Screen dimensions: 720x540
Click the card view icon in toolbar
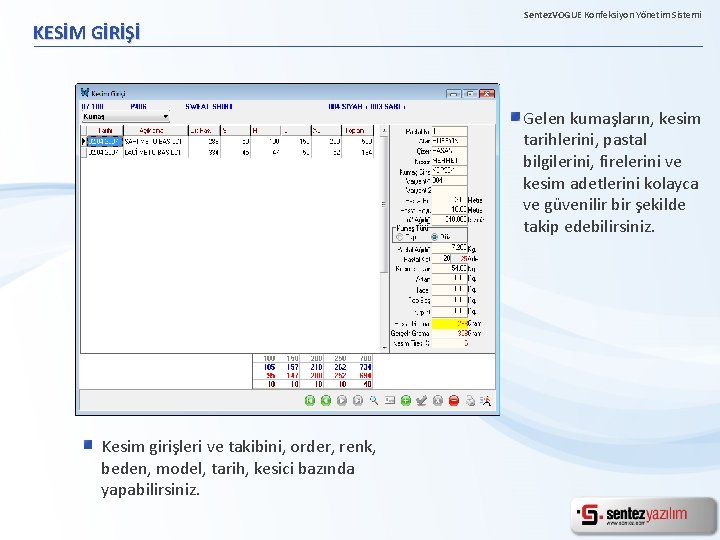click(x=390, y=400)
